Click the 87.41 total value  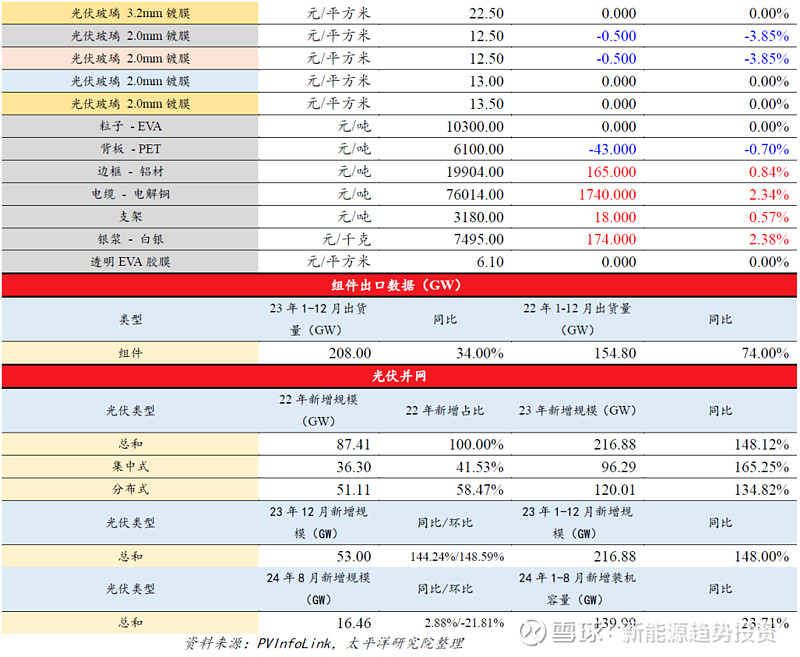(353, 444)
